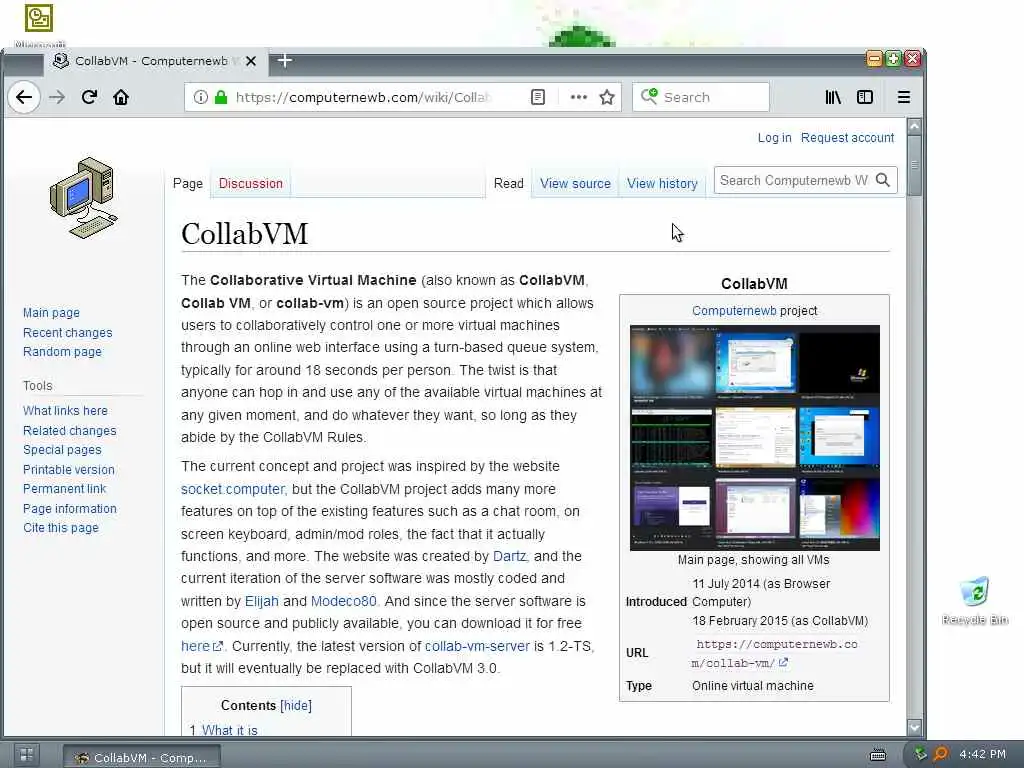
Task: Close the CollabVM browser tab
Action: [251, 61]
